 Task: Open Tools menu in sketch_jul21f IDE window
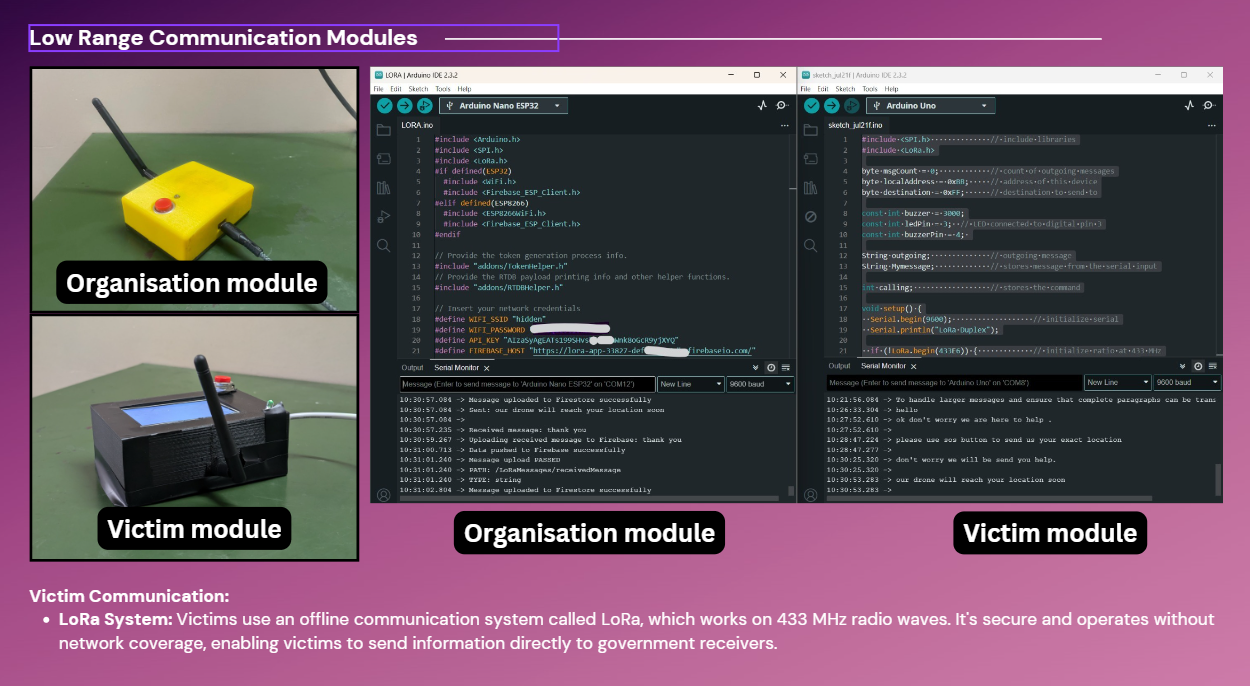870,89
